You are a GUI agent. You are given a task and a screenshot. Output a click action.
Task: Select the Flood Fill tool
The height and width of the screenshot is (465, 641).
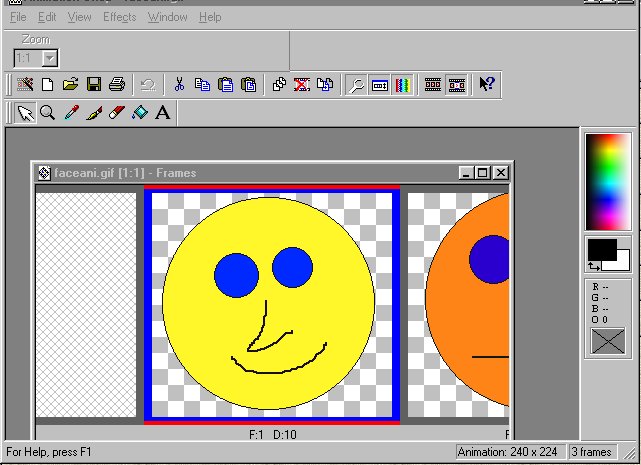(x=140, y=112)
